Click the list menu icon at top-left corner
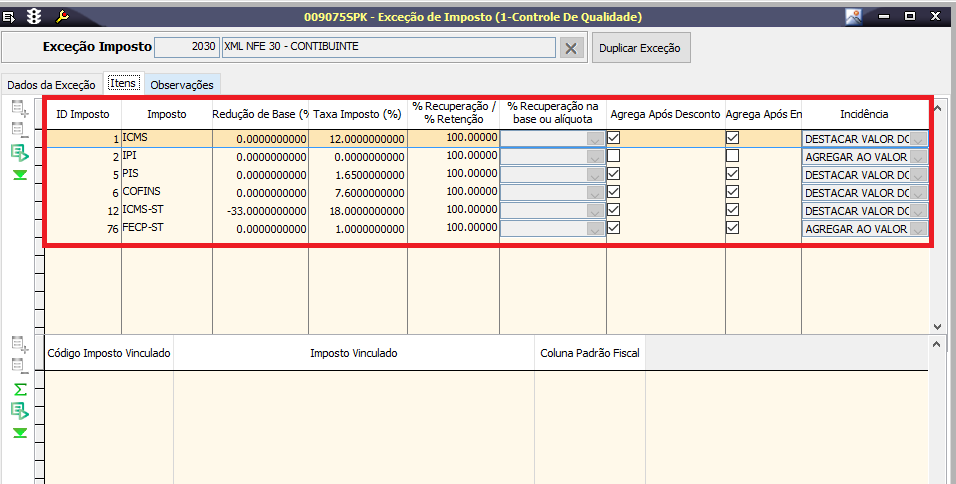Image resolution: width=956 pixels, height=484 pixels. click(x=10, y=16)
